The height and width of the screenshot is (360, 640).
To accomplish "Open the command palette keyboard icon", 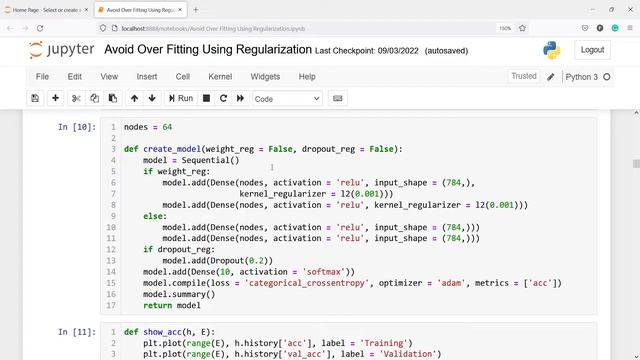I will [x=338, y=98].
